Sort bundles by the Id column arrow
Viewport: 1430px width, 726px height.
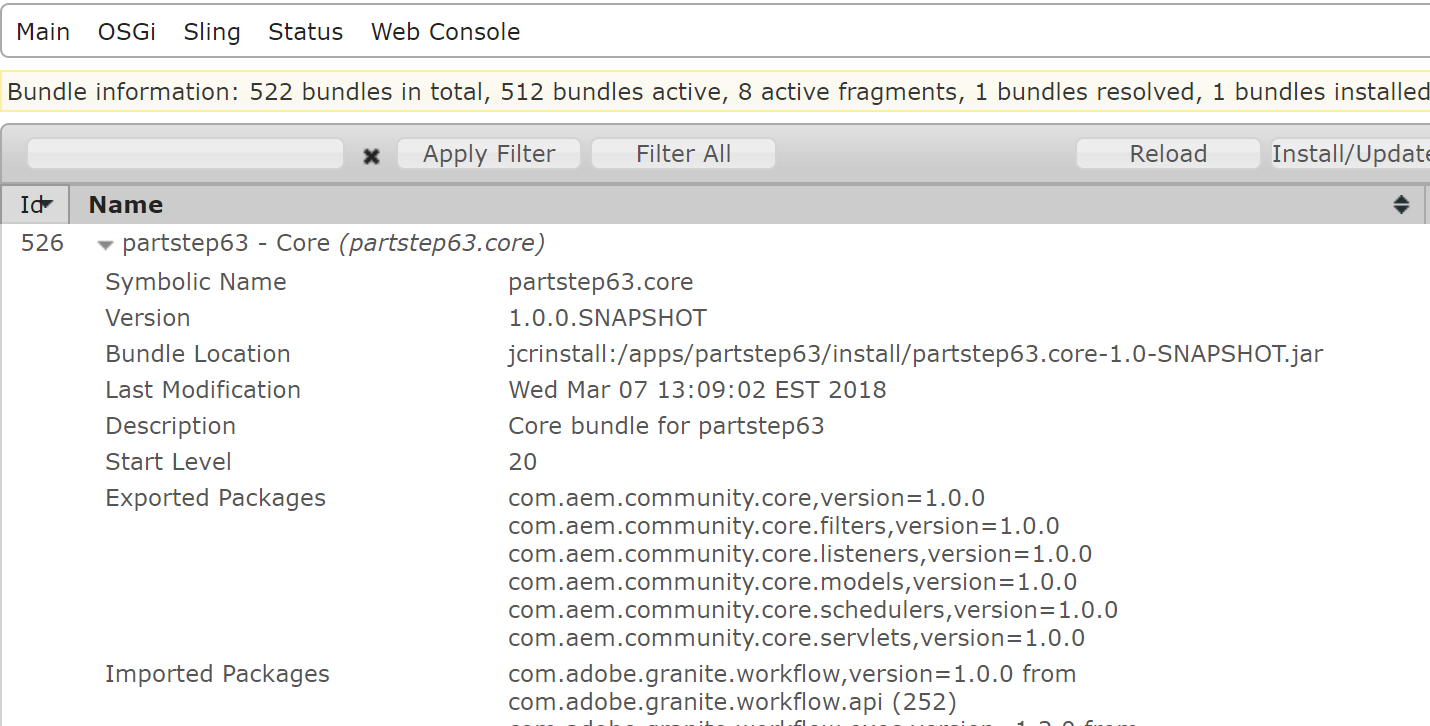46,204
